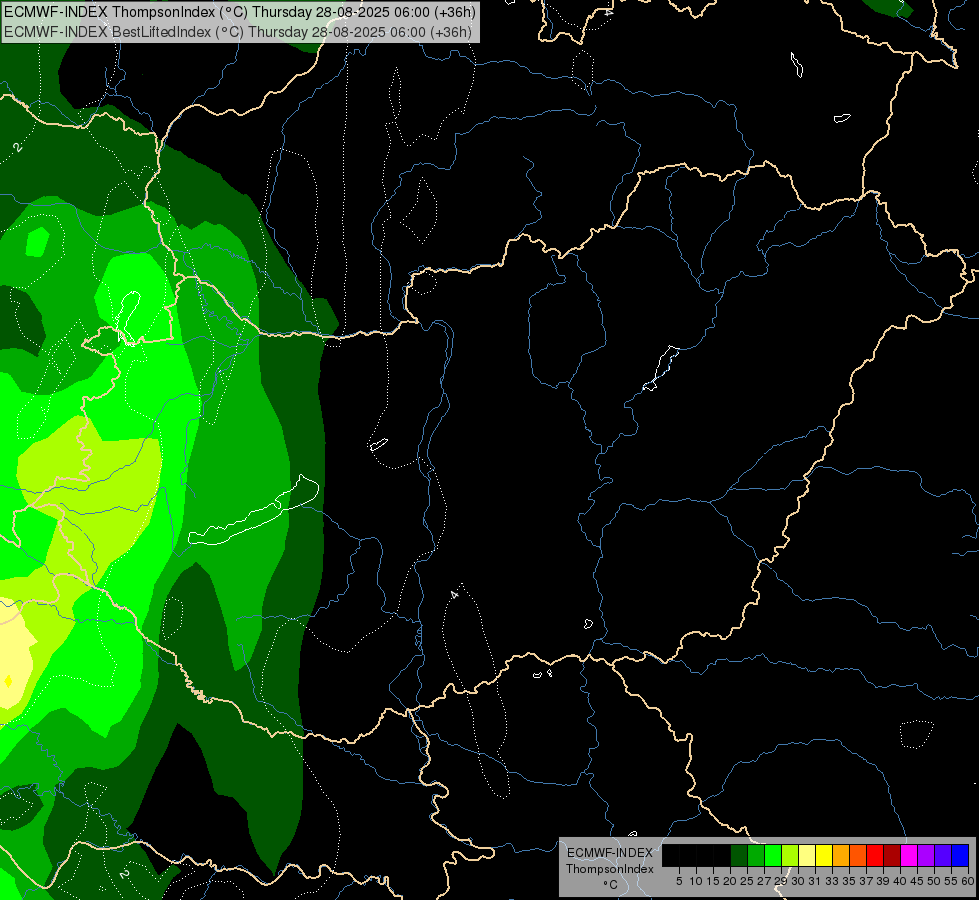This screenshot has width=979, height=900.
Task: Select the orange 33–35 legend swatch
Action: [x=841, y=855]
